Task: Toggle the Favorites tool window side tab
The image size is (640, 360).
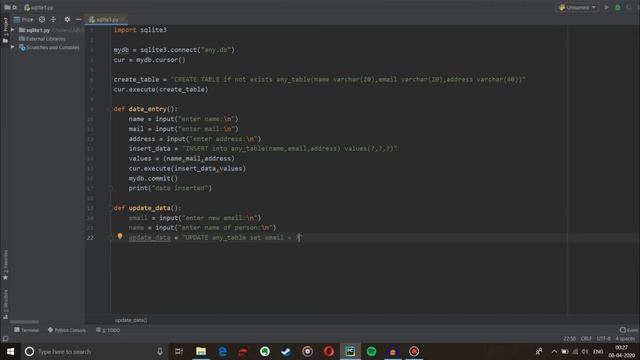Action: 5,265
